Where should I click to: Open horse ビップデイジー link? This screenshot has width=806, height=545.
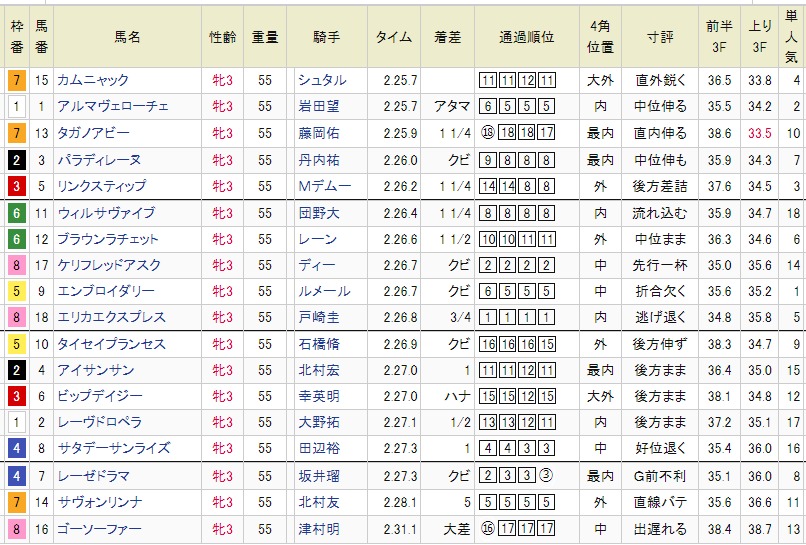100,396
